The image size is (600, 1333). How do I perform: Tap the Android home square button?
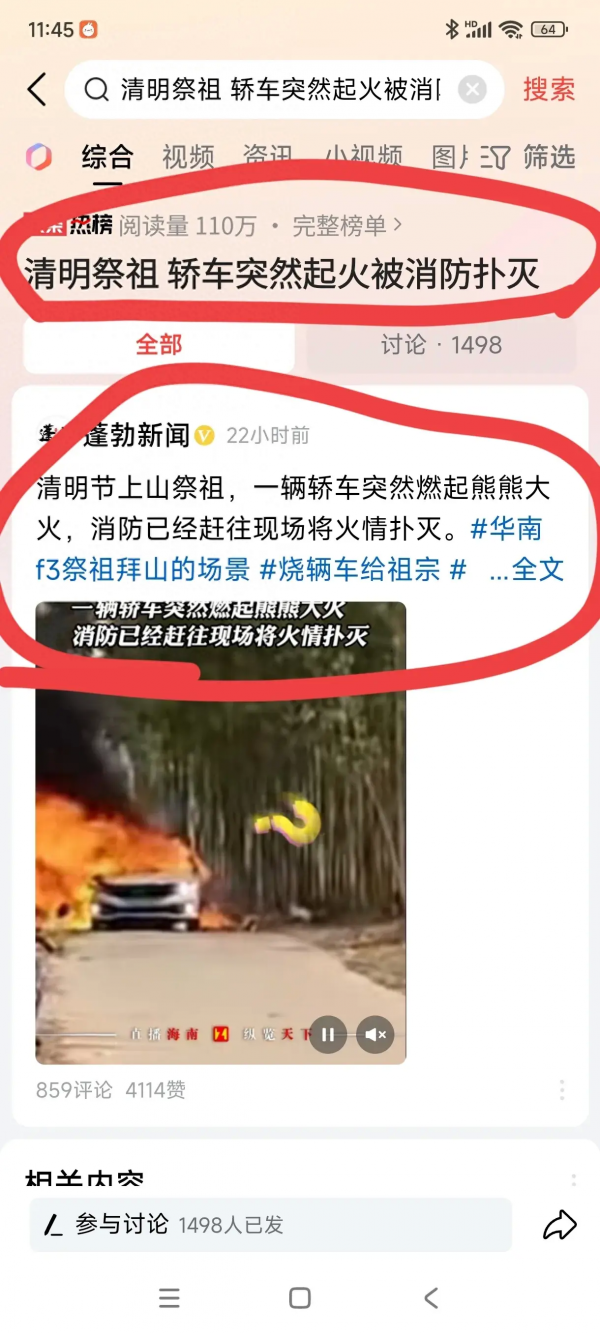[x=300, y=1298]
